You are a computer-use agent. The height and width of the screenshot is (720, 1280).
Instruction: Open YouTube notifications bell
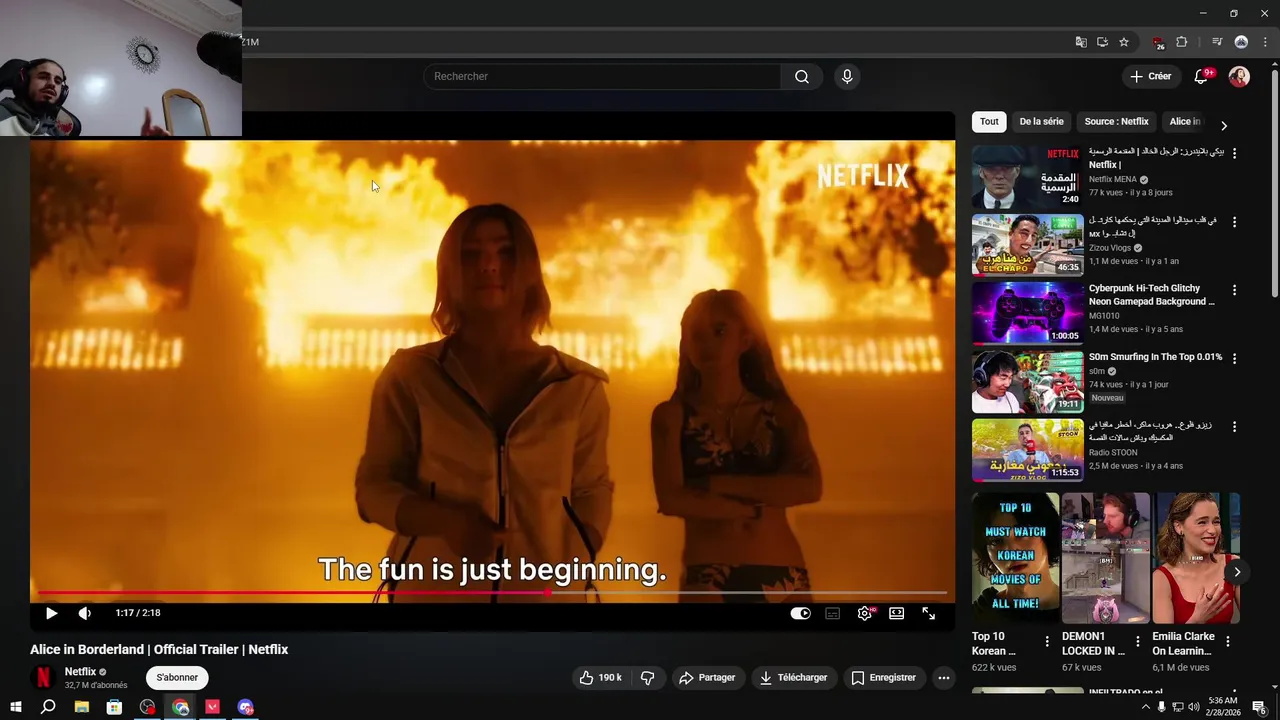pos(1202,76)
